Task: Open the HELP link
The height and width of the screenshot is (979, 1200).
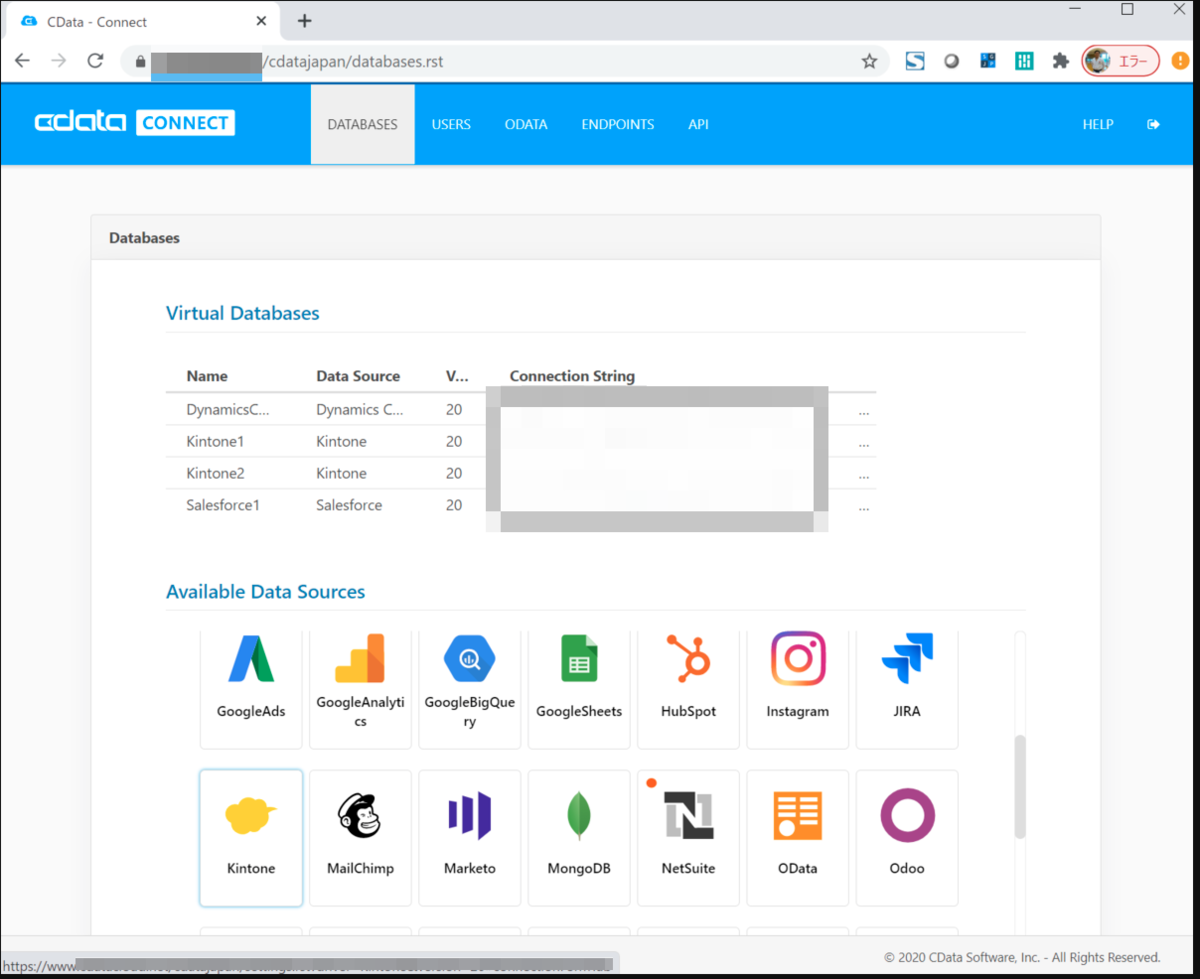Action: tap(1098, 125)
